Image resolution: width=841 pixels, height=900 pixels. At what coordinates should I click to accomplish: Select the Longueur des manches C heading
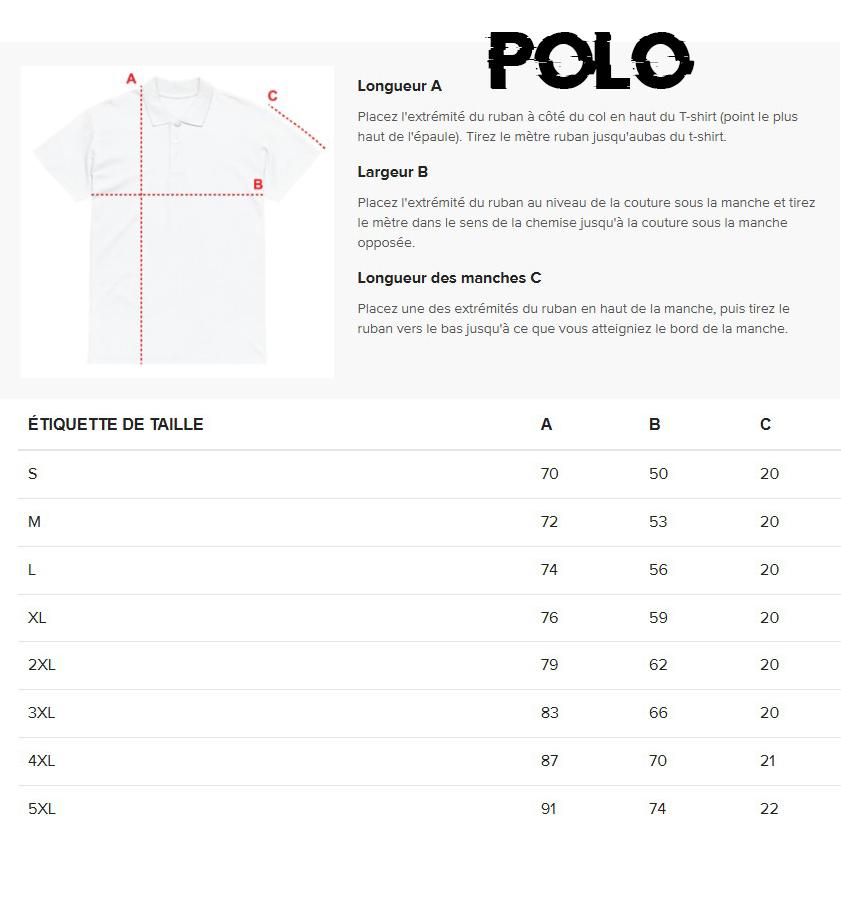[449, 278]
